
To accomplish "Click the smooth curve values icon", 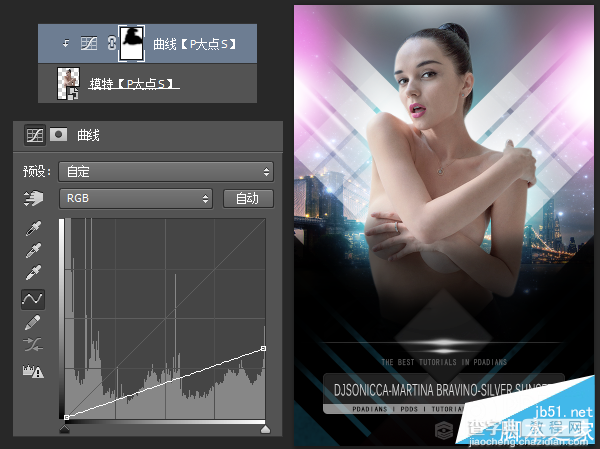I will 33,345.
